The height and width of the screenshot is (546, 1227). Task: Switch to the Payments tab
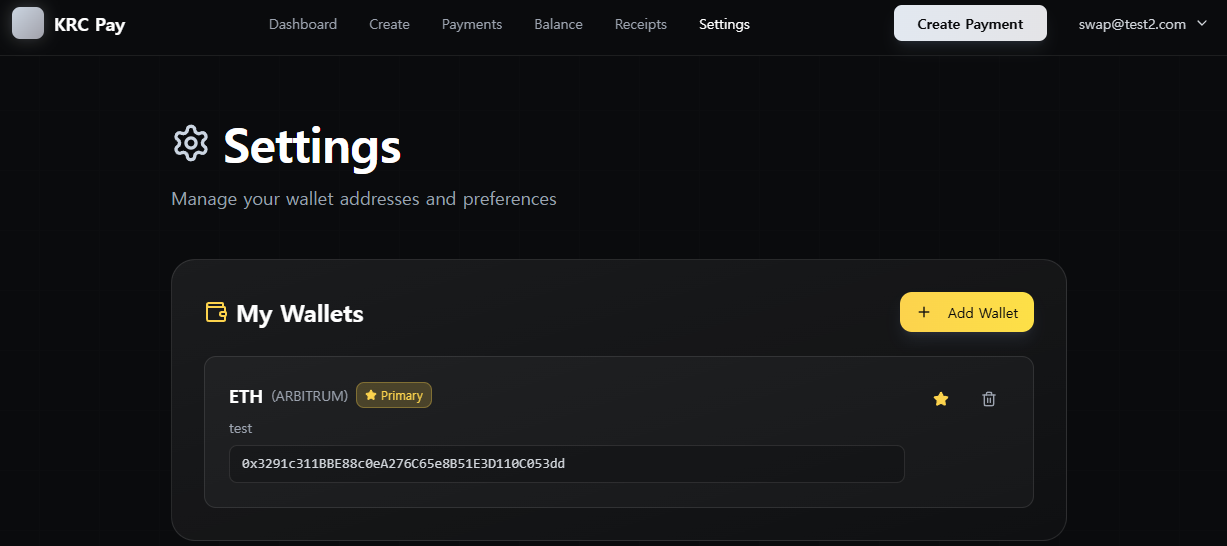point(472,24)
